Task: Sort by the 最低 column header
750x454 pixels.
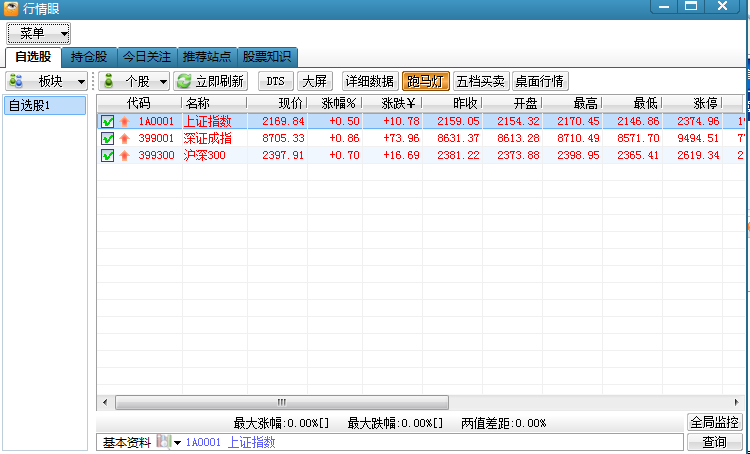Action: [x=632, y=103]
